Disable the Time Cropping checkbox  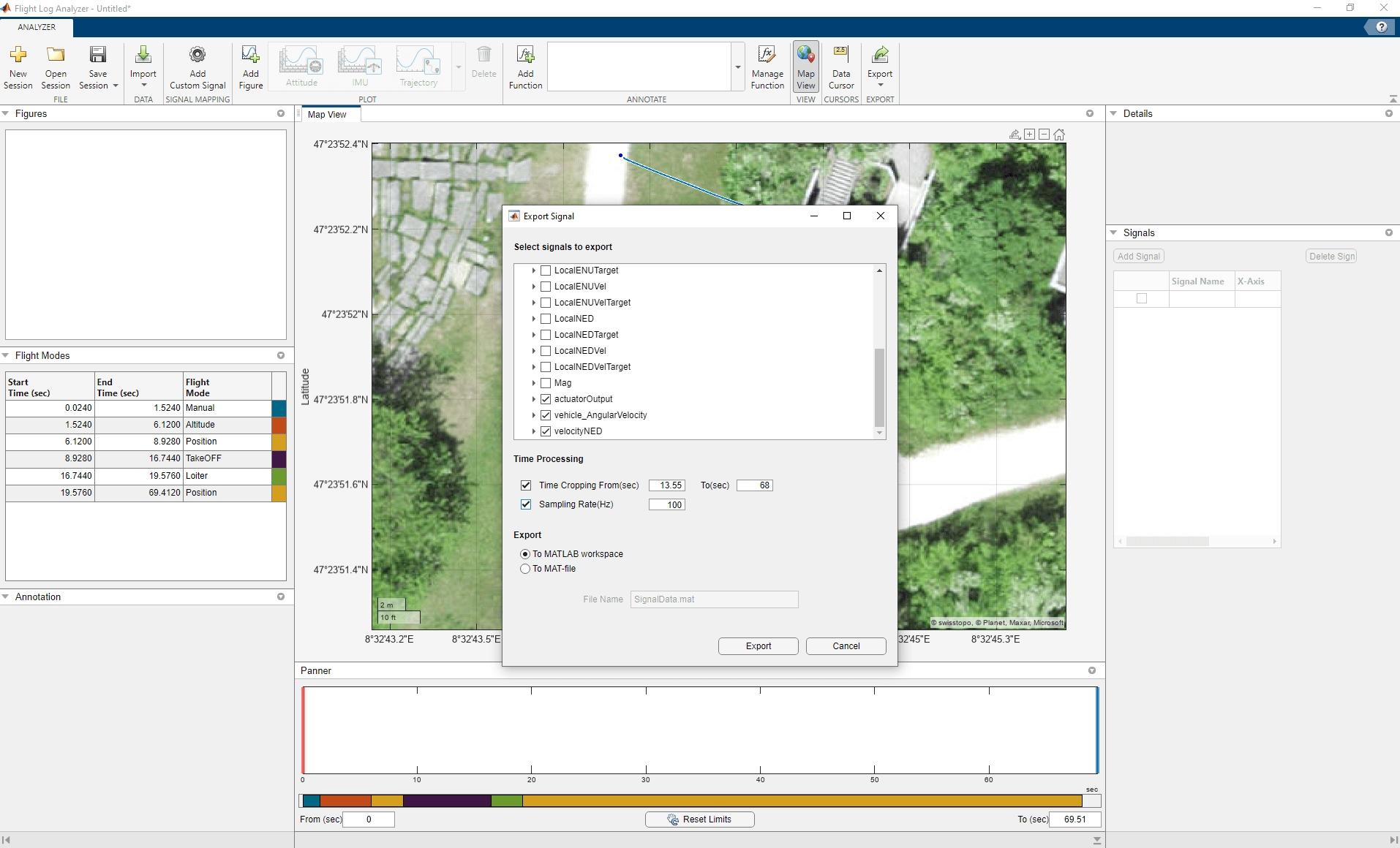(x=526, y=485)
